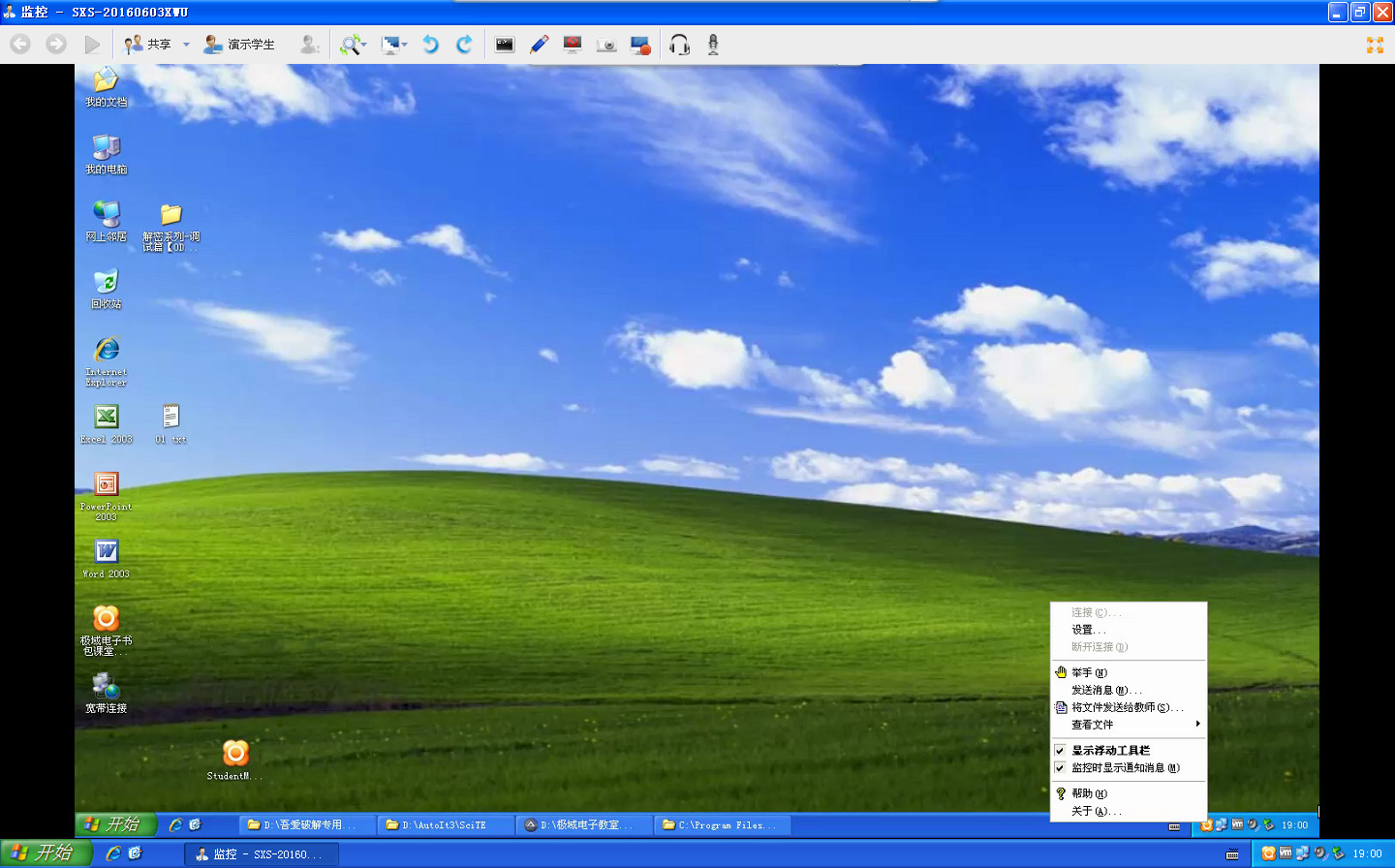Click the camera snapshot icon in toolbar

click(606, 45)
